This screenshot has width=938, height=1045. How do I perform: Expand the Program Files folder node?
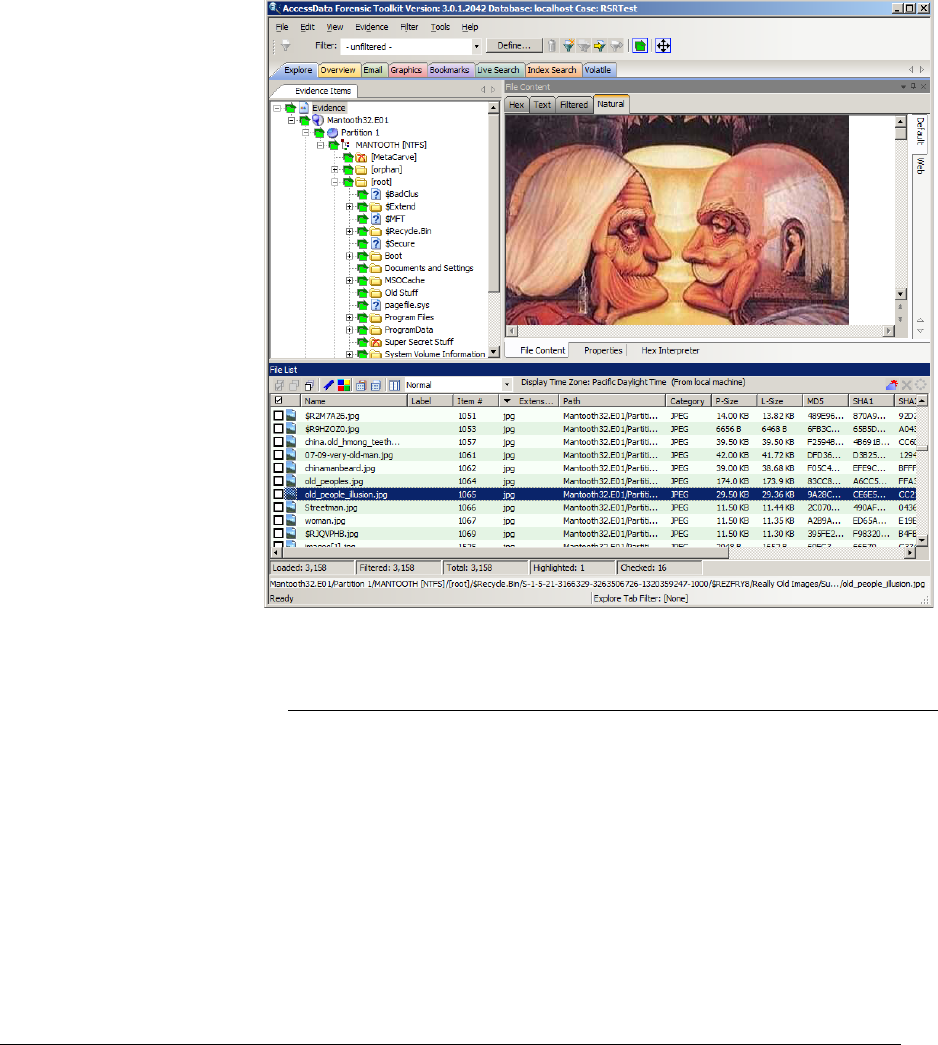tap(349, 317)
